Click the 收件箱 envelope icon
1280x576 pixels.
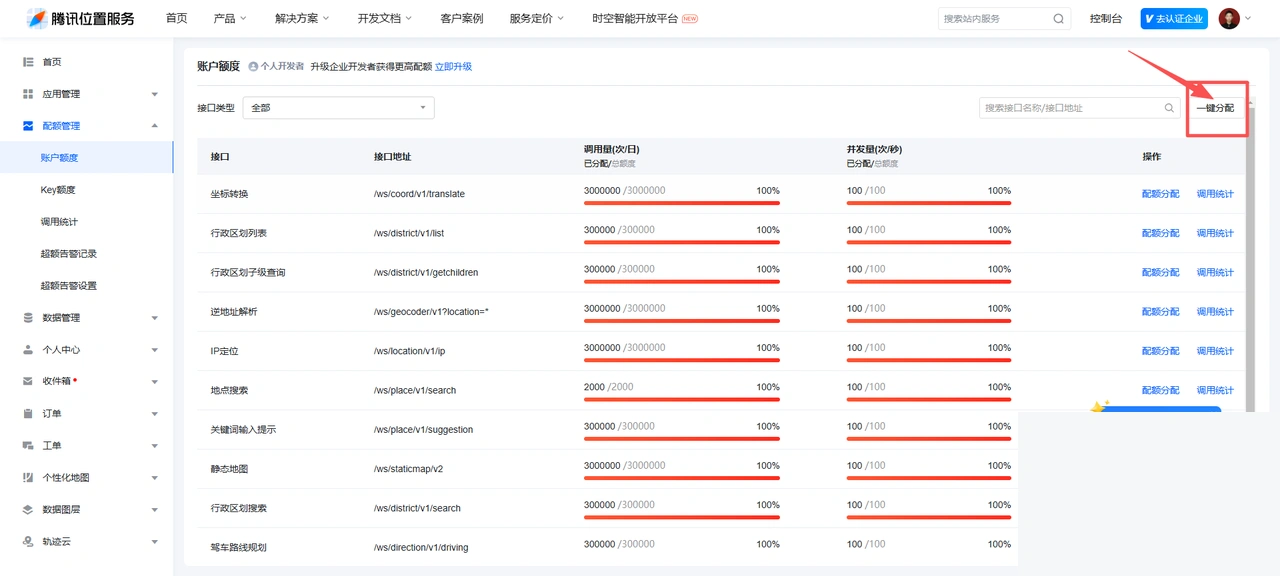tap(28, 382)
